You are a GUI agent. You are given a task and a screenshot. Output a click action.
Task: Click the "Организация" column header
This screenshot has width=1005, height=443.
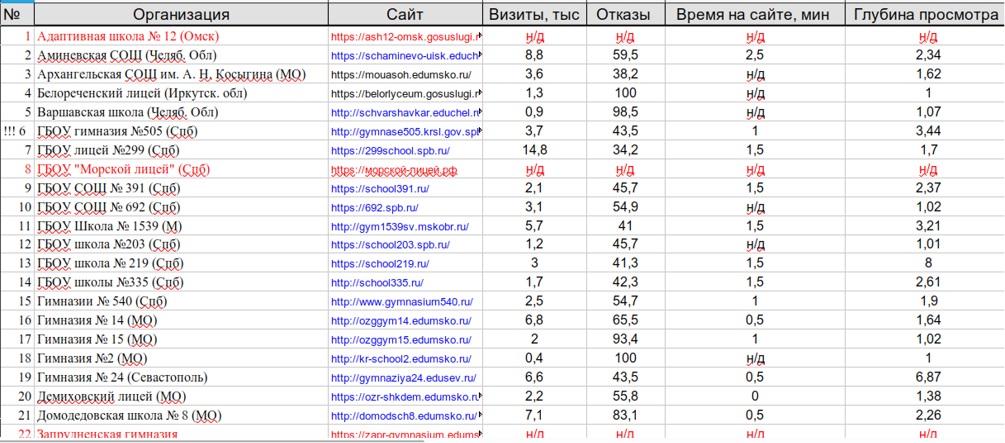[x=181, y=14]
